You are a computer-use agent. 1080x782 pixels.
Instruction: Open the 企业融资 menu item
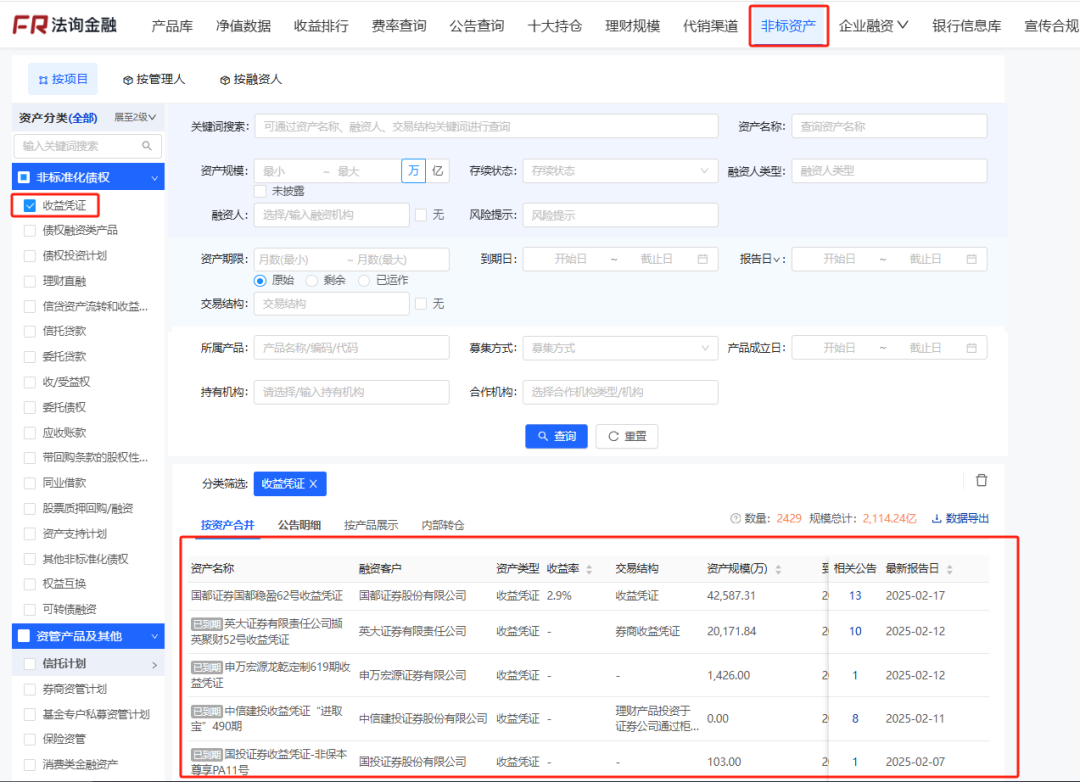866,25
